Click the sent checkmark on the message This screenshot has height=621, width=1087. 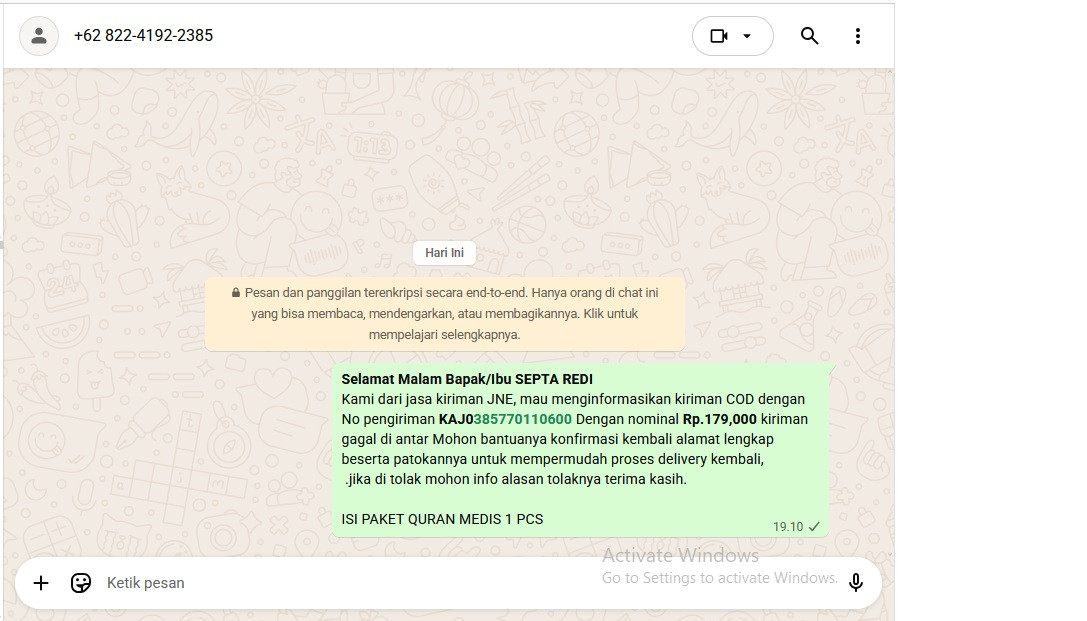[815, 527]
